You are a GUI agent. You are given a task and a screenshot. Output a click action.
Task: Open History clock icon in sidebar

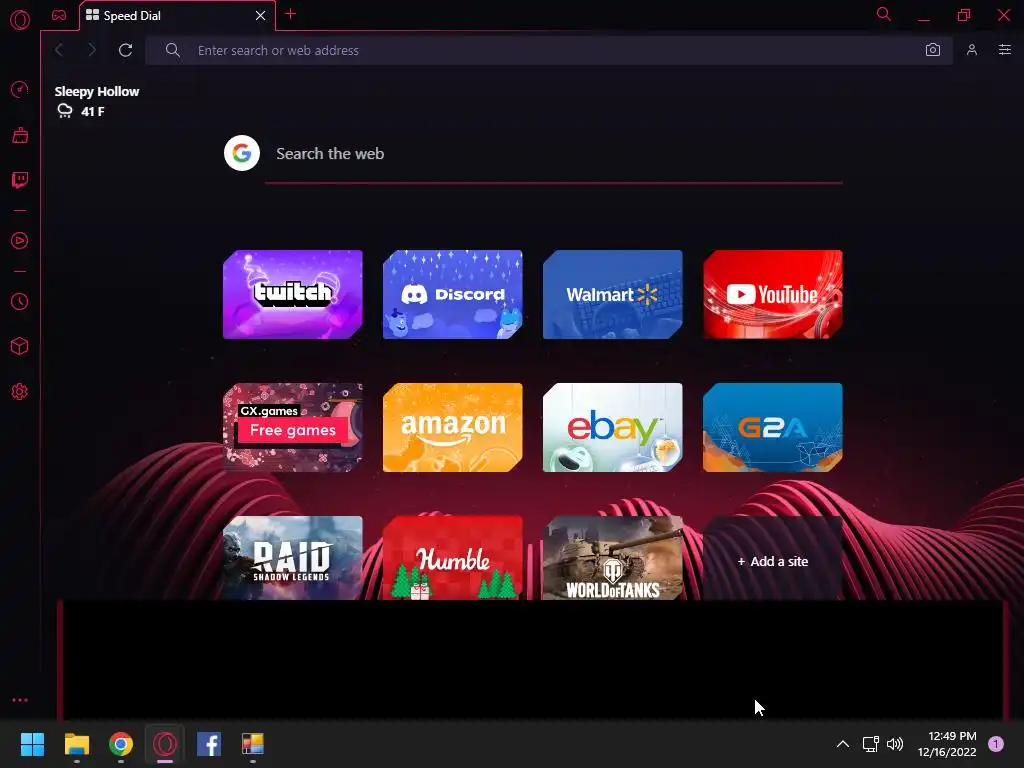click(x=20, y=301)
